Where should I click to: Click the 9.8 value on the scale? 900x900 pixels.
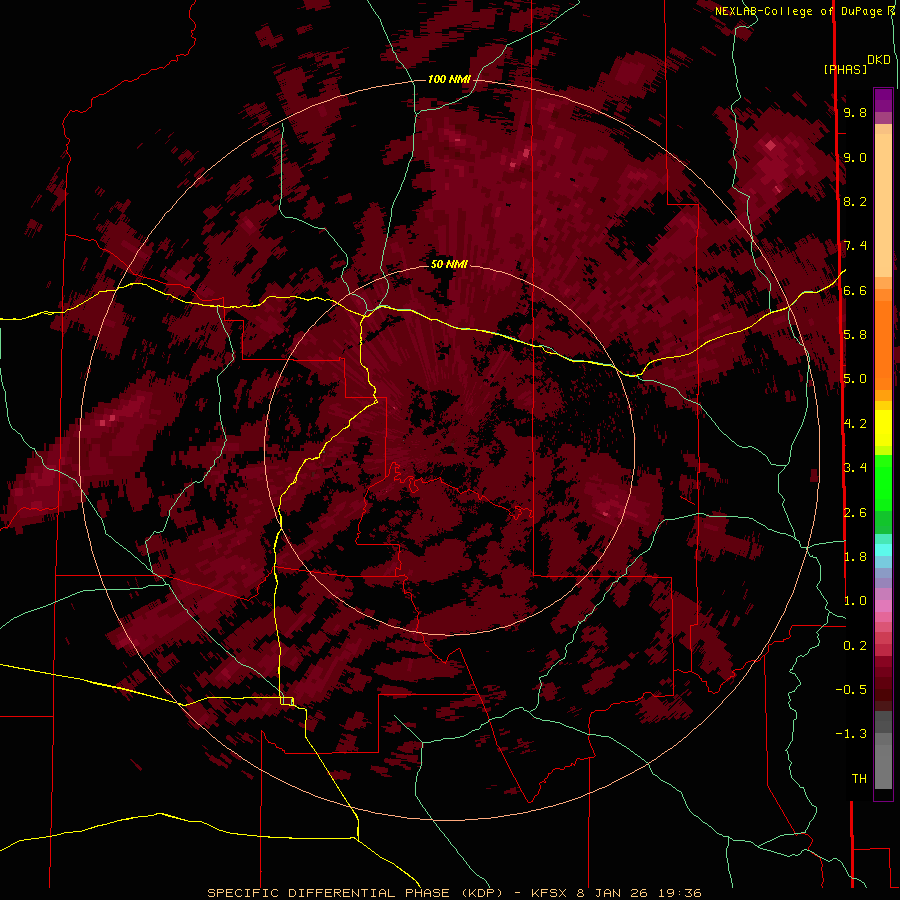(x=855, y=112)
